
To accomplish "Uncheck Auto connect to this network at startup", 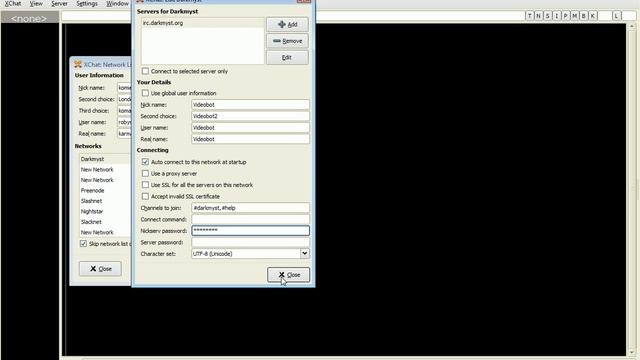I will 145,162.
